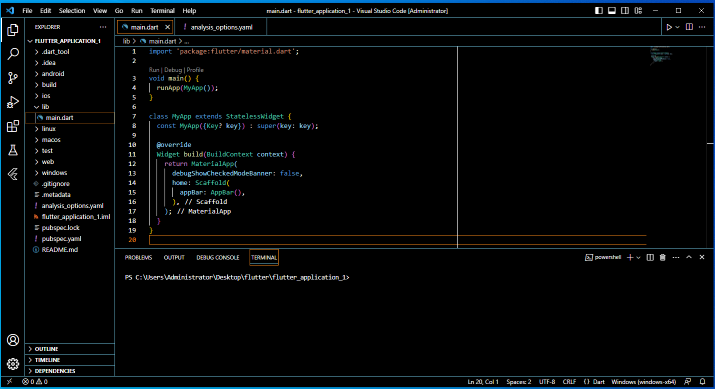Click Ln 20, Col 1 cursor position
The image size is (715, 389).
(x=483, y=382)
